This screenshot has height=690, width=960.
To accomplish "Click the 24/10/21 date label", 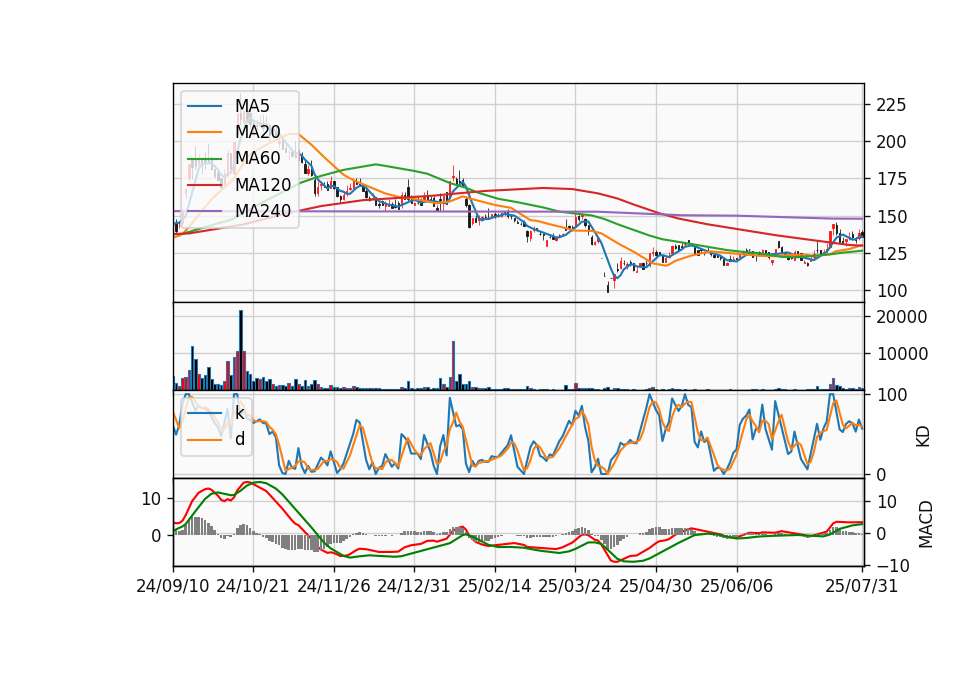I will [x=253, y=586].
